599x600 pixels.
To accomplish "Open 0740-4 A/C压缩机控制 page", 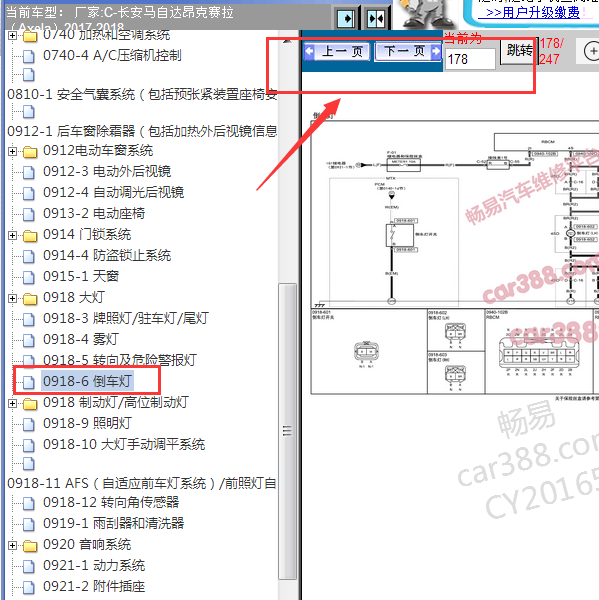I will pyautogui.click(x=112, y=55).
